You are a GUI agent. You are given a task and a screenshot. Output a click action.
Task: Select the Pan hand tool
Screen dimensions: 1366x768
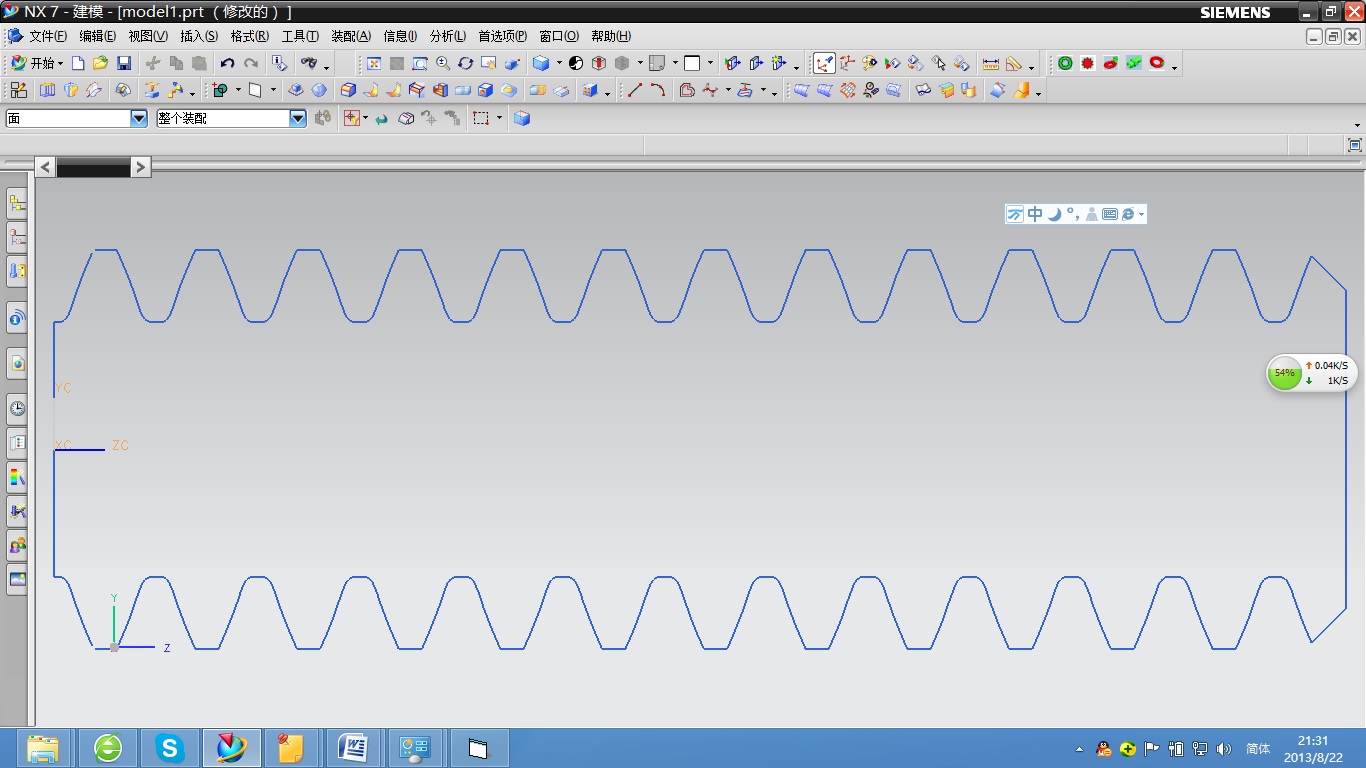(489, 63)
